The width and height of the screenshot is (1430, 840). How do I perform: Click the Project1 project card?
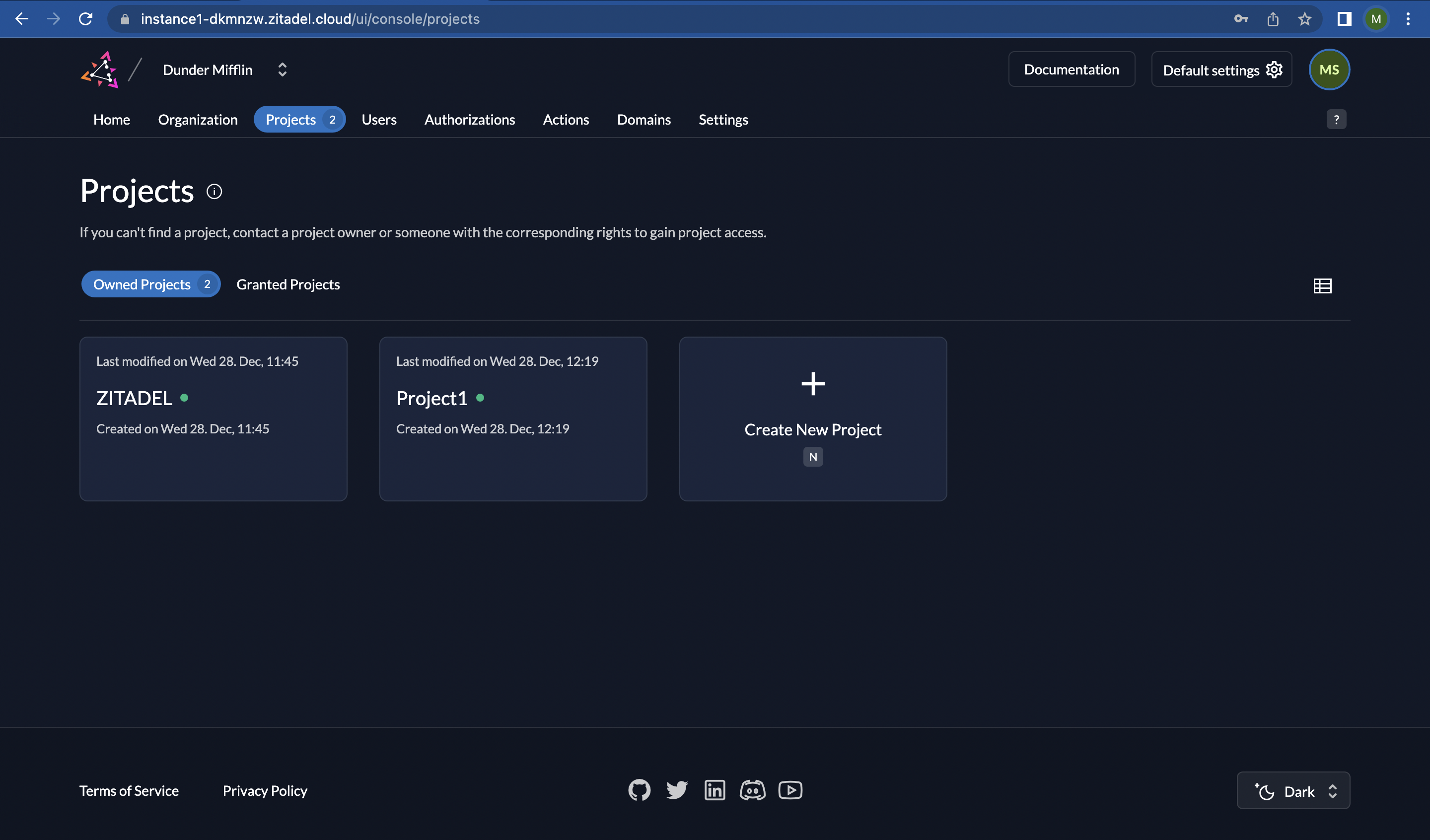[513, 418]
